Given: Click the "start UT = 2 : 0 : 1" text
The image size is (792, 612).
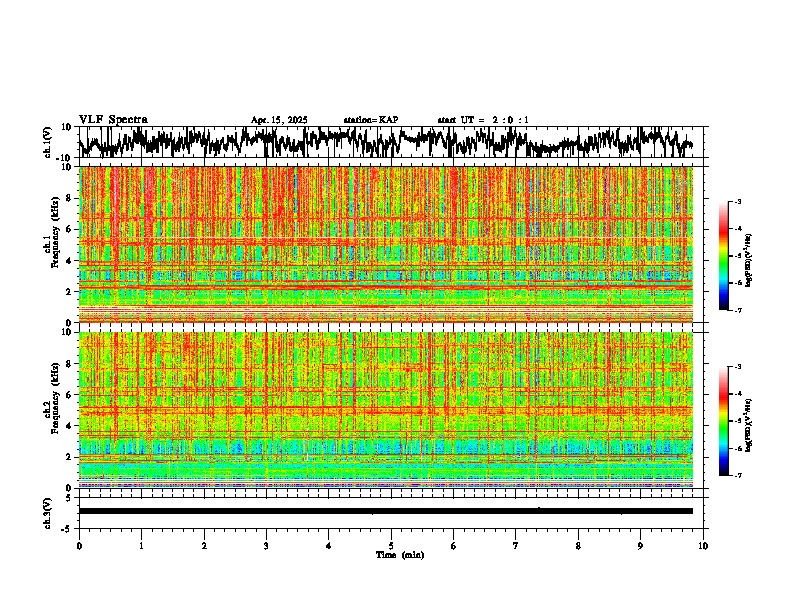Looking at the screenshot, I should (483, 120).
